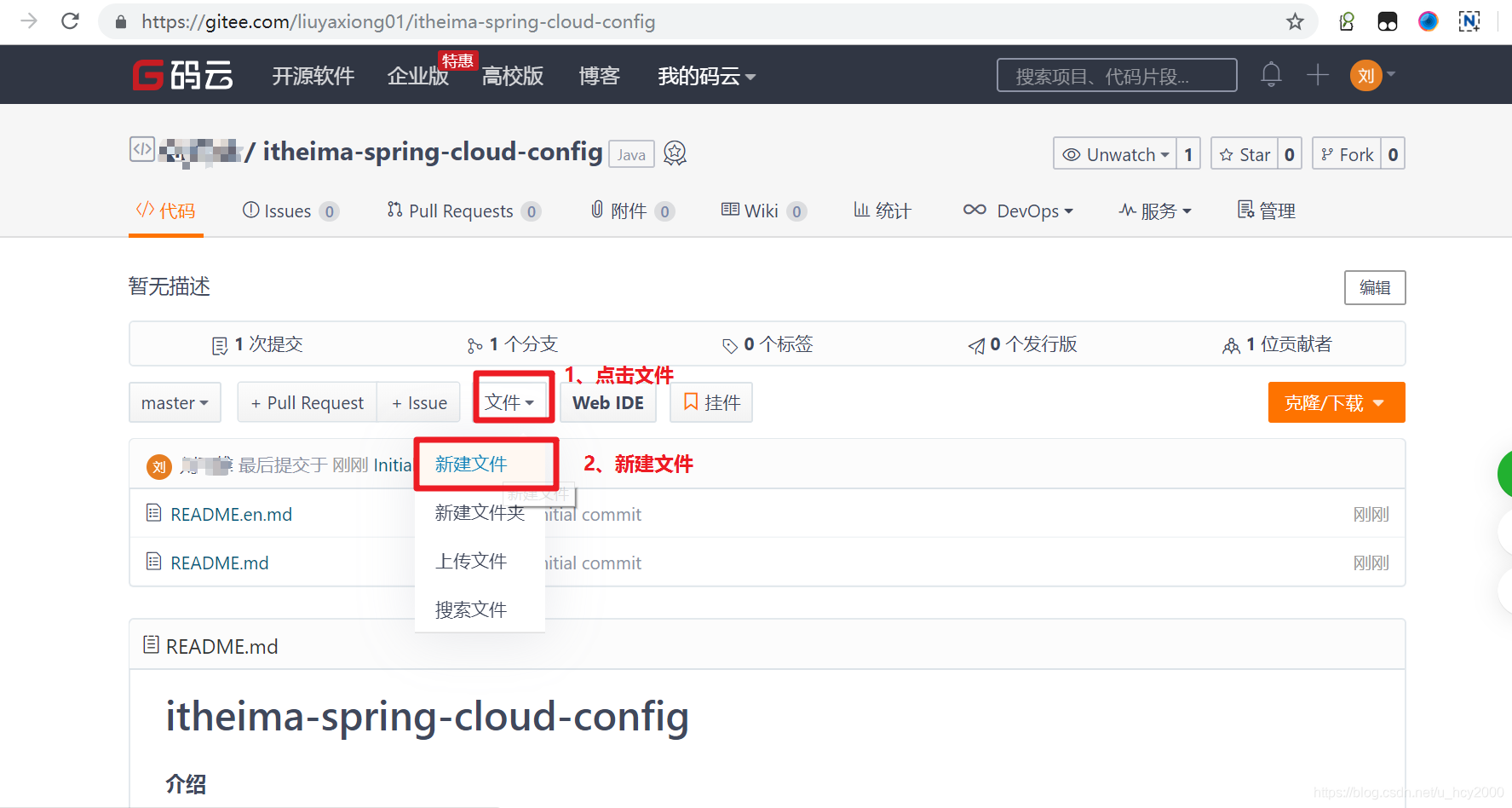Bookmark this page with the star icon
The image size is (1512, 808).
1295,21
